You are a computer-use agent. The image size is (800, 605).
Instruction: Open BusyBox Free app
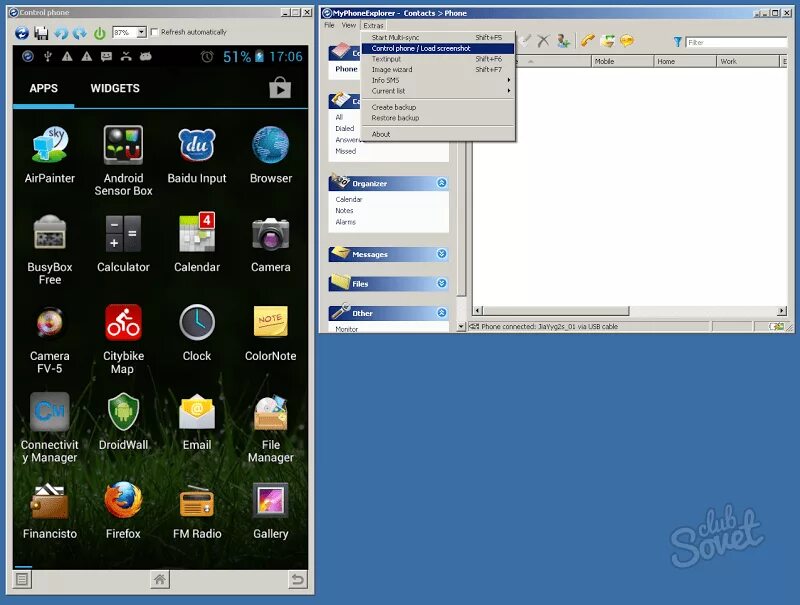(49, 249)
